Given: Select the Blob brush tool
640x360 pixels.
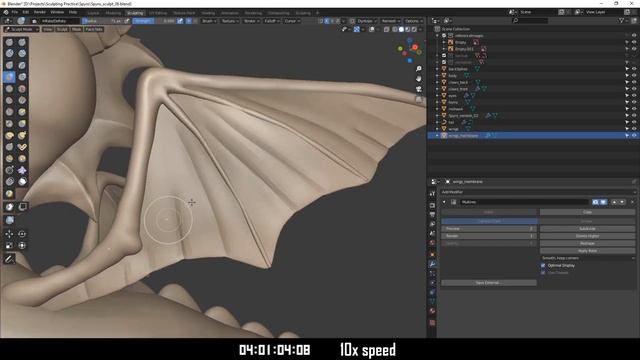Looking at the screenshot, I should 22,77.
